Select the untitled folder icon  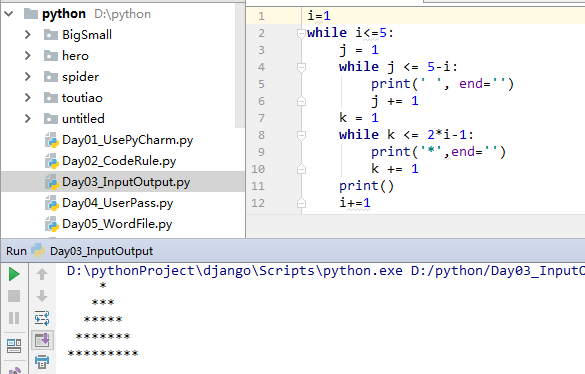tap(51, 119)
